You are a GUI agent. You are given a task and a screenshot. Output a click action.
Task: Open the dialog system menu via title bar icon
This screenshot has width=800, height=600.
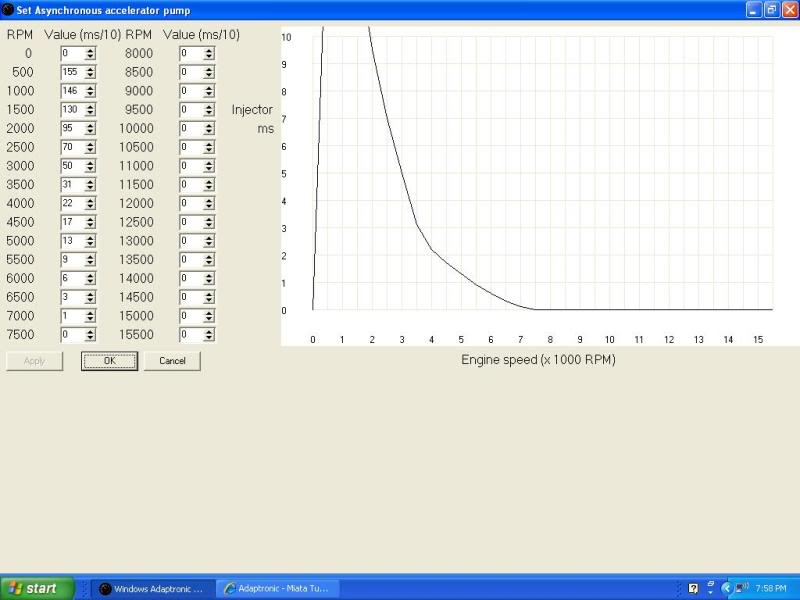point(8,10)
